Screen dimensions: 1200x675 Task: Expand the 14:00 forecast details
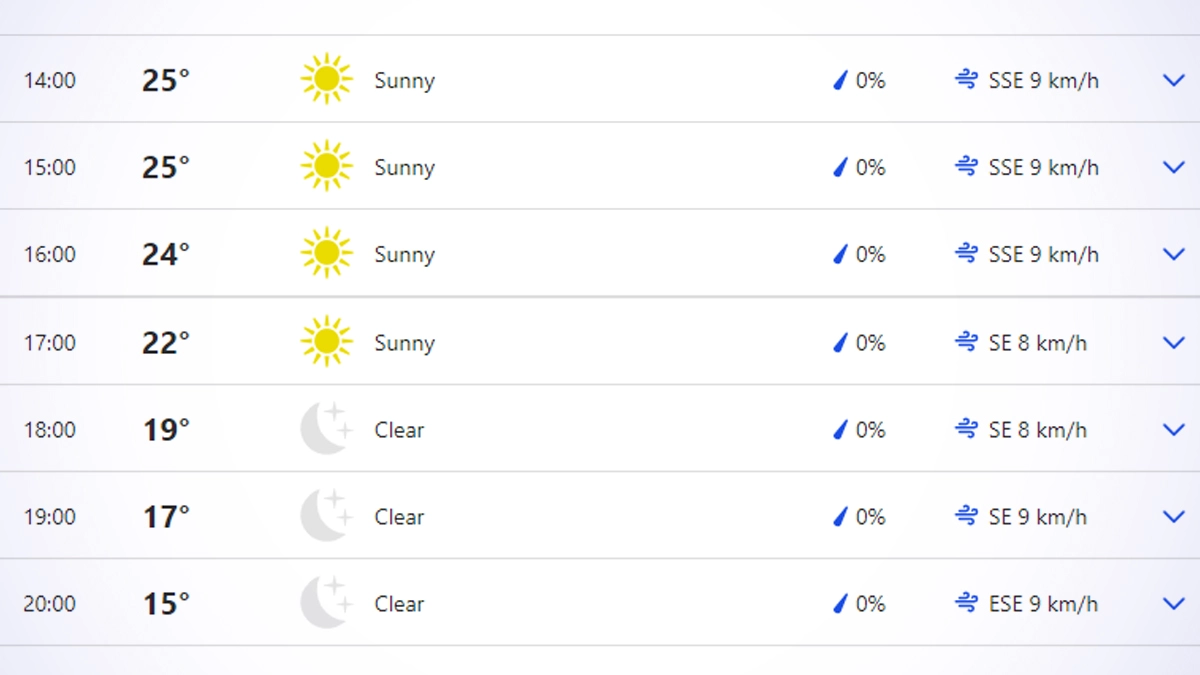tap(1174, 81)
